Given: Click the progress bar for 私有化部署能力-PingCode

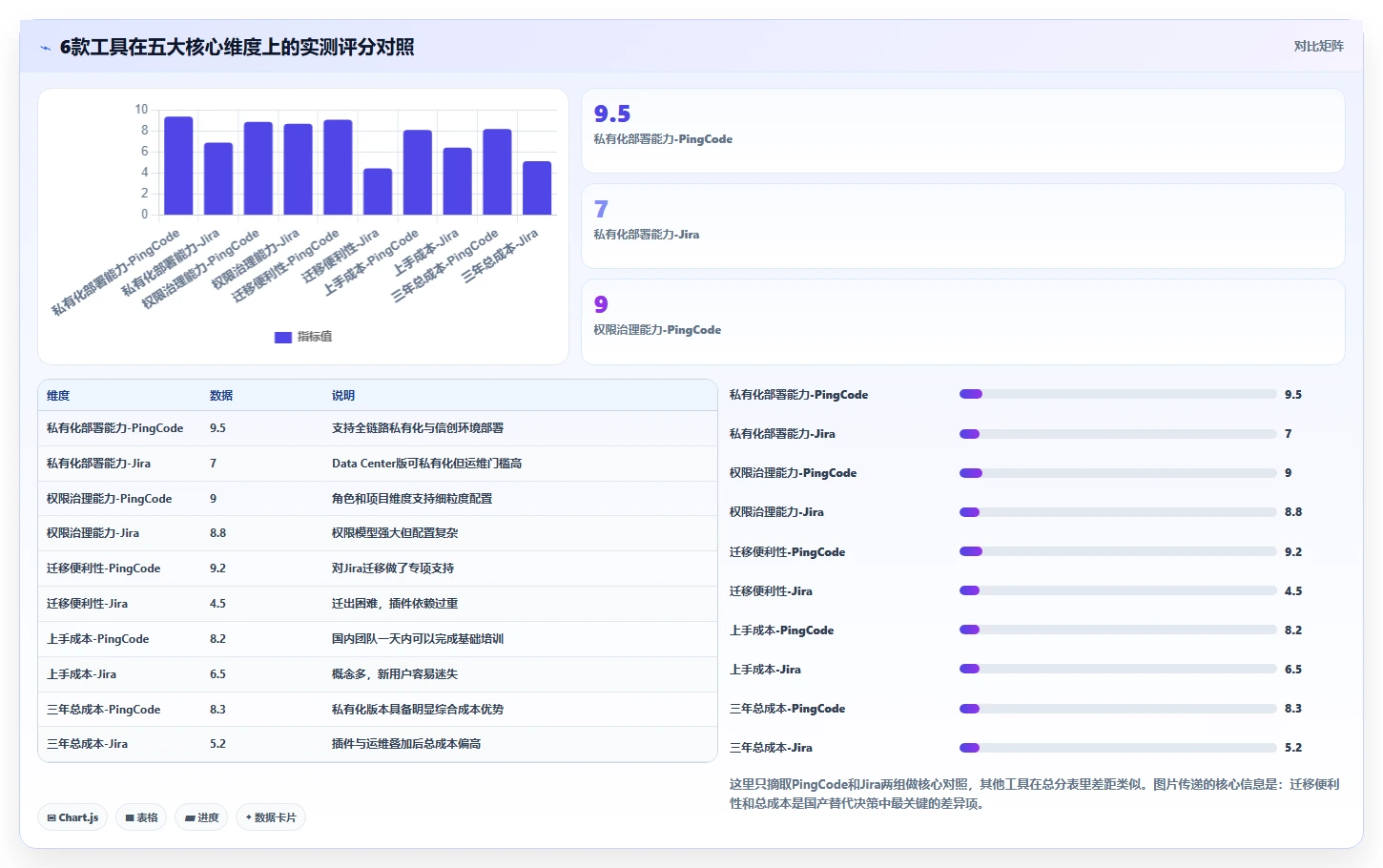Looking at the screenshot, I should point(1118,394).
